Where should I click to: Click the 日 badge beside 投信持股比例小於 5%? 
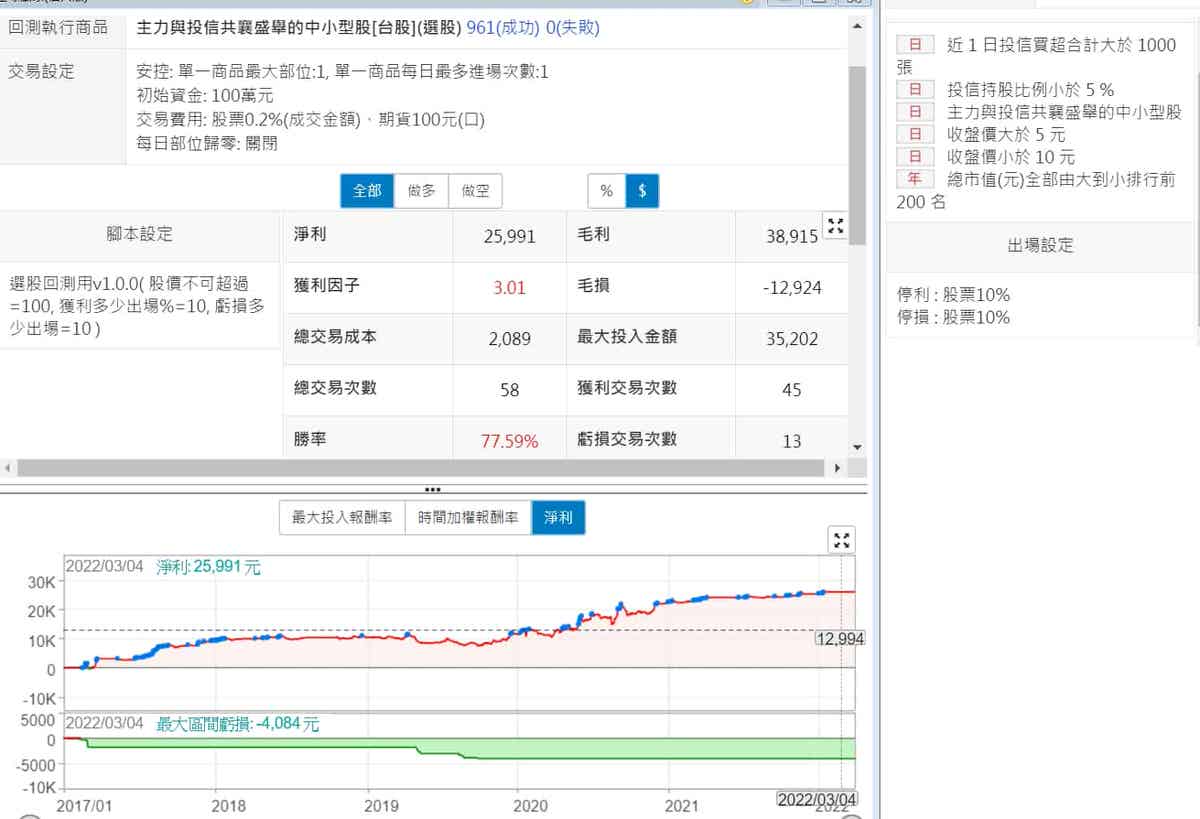(915, 89)
